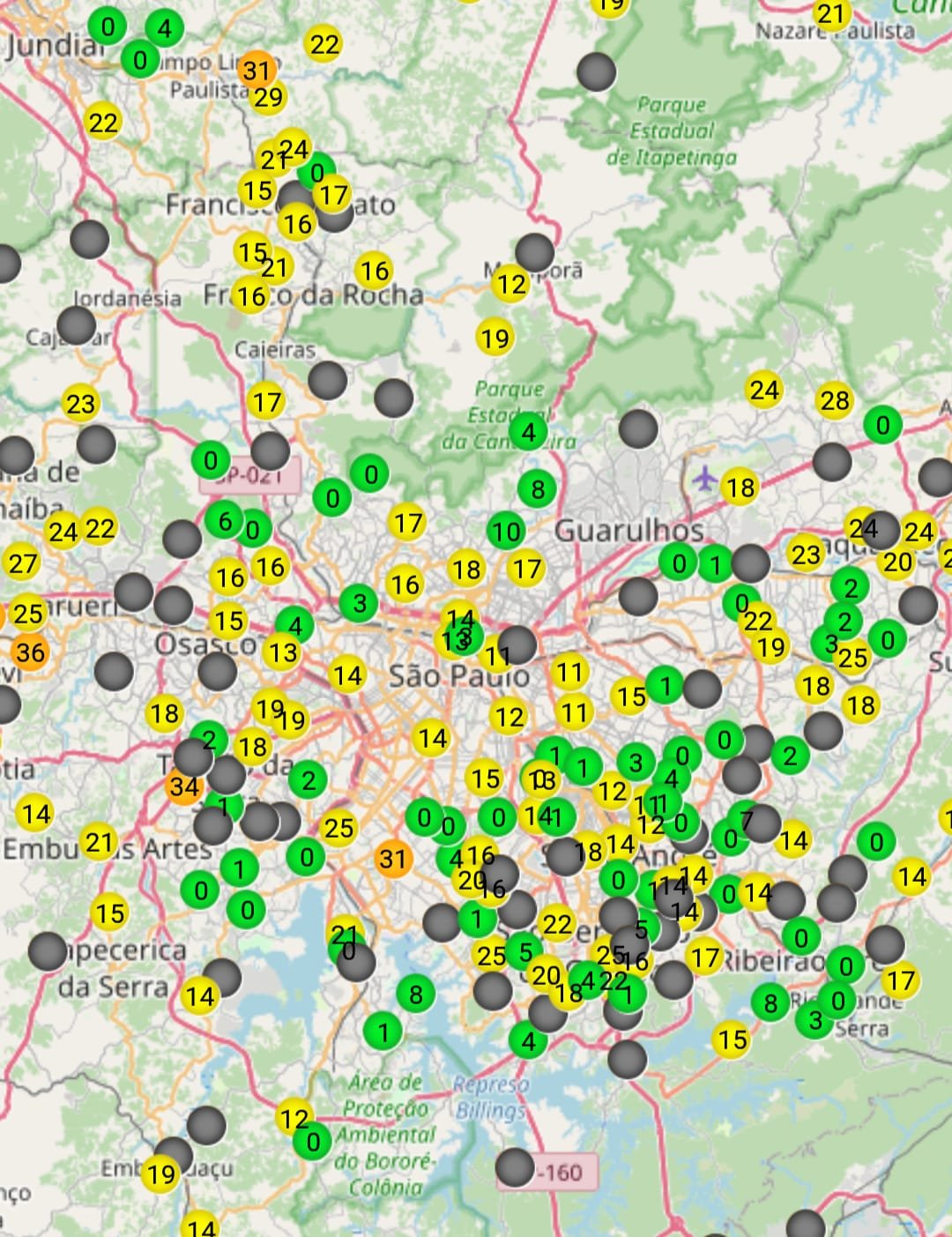Select the orange 34 marker
Screen dimensions: 952x1237
tap(182, 786)
